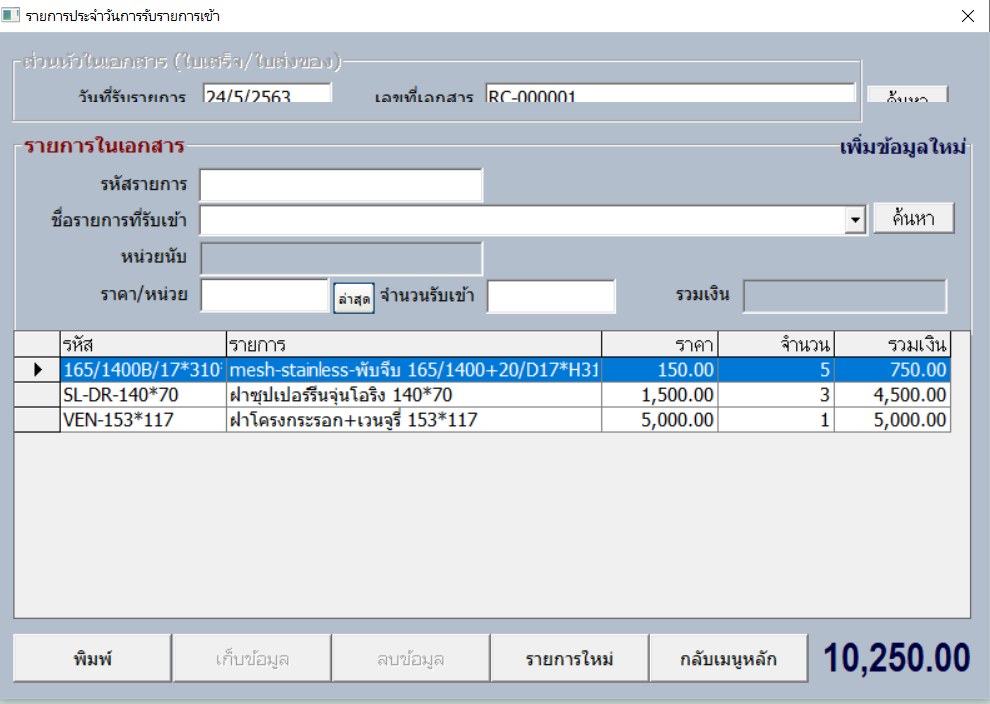The height and width of the screenshot is (704, 990).
Task: Close the window with the X button
Action: [x=967, y=16]
